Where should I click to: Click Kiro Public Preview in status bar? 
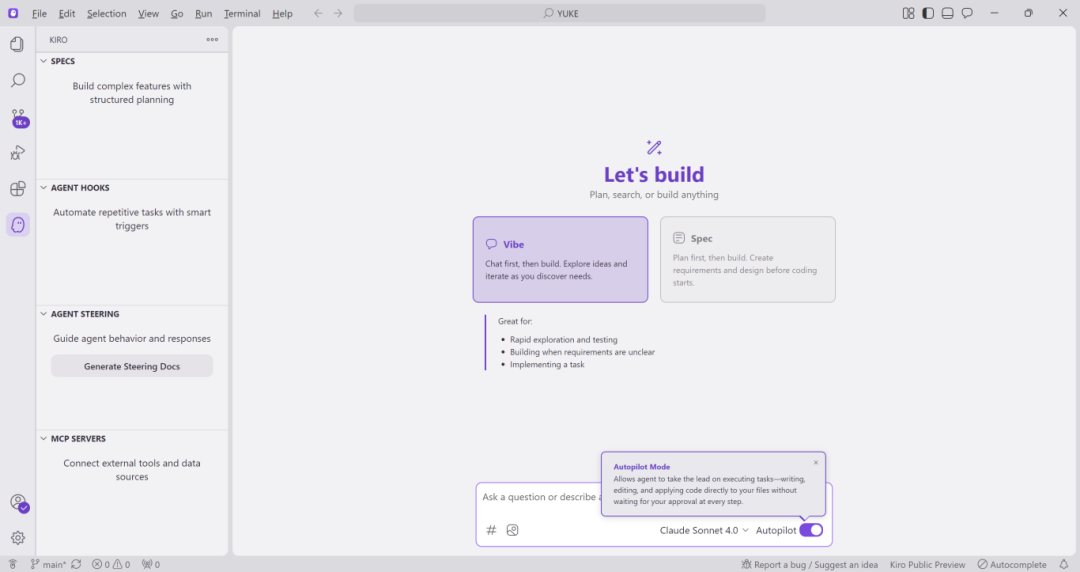pyautogui.click(x=927, y=564)
